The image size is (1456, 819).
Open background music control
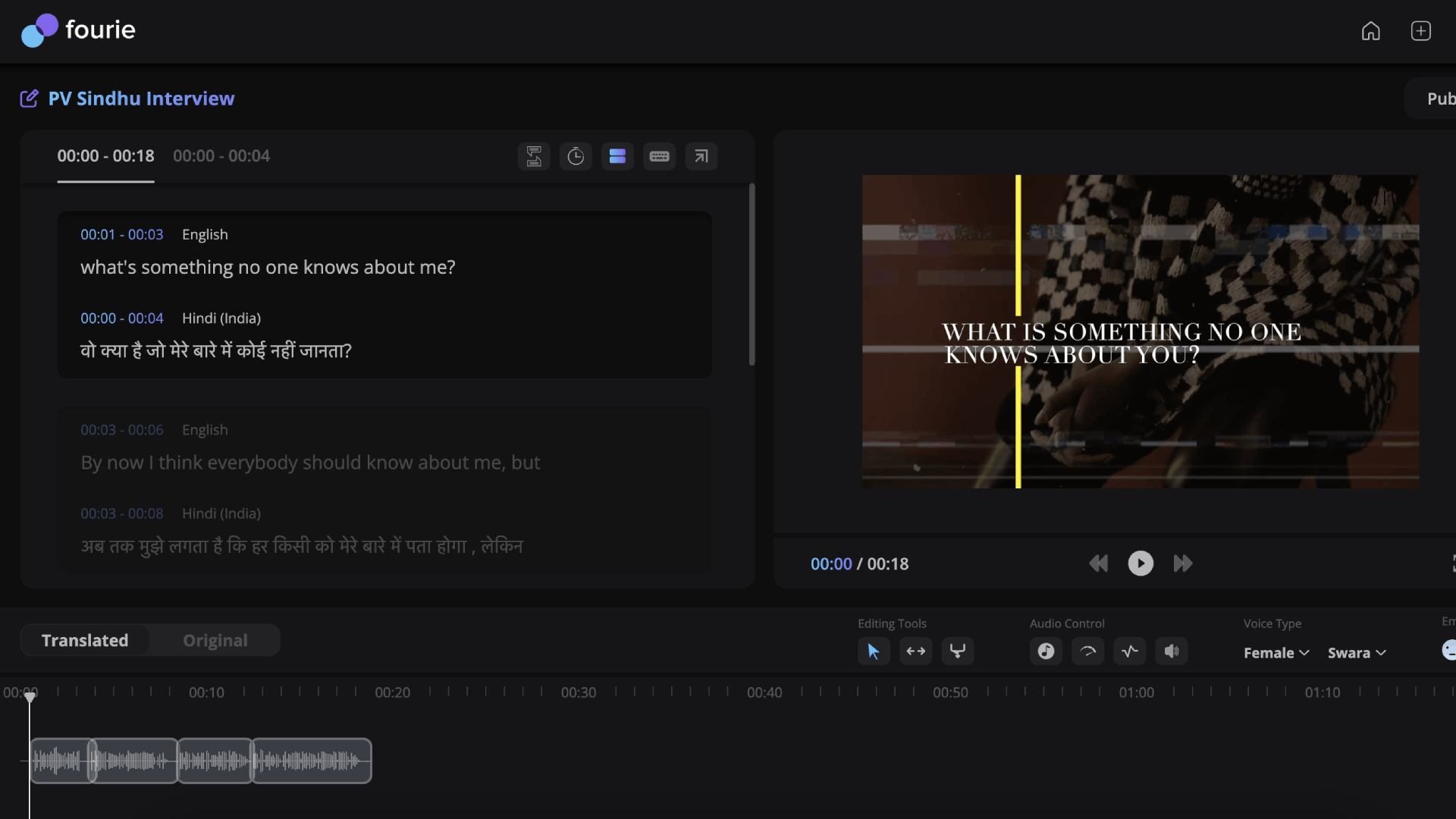point(1045,651)
